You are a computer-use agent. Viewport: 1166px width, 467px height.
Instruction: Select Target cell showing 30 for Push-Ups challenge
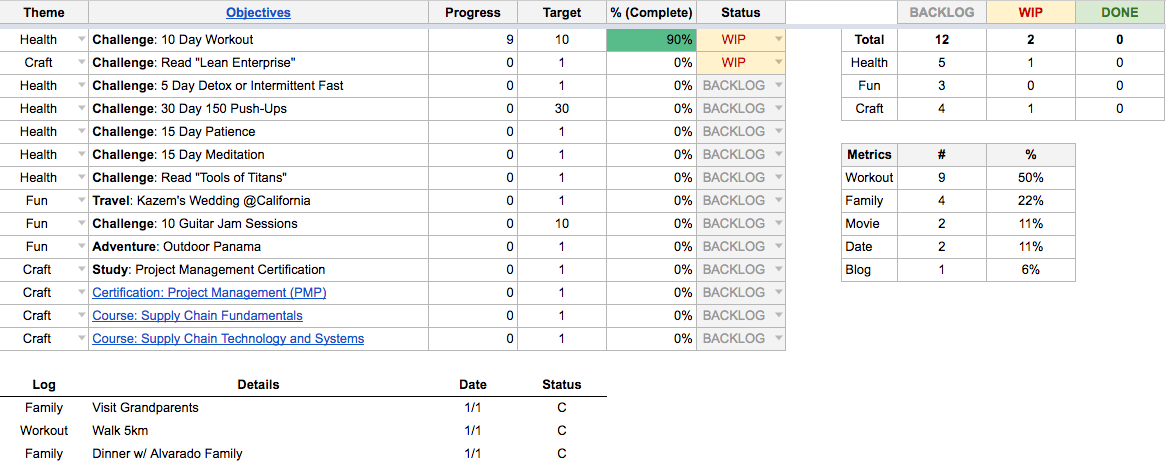[x=562, y=109]
